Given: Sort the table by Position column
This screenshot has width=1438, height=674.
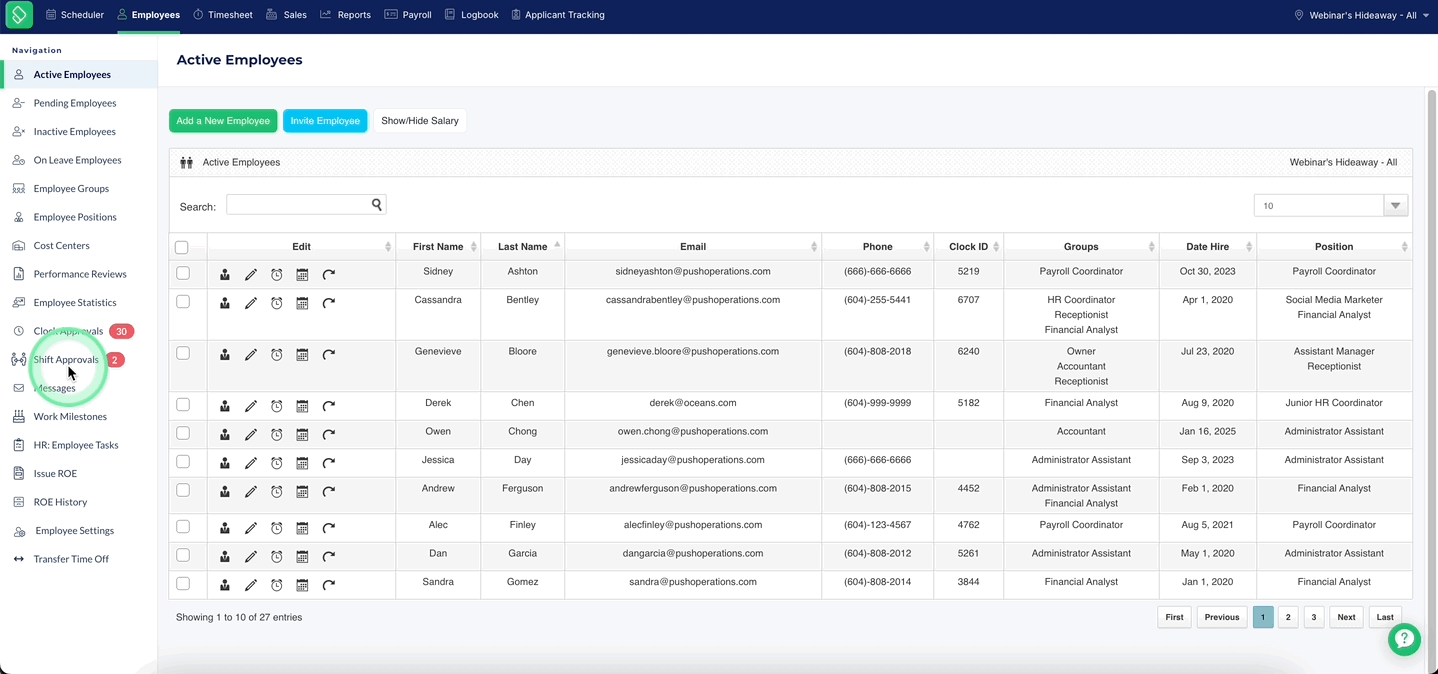Looking at the screenshot, I should click(1334, 246).
